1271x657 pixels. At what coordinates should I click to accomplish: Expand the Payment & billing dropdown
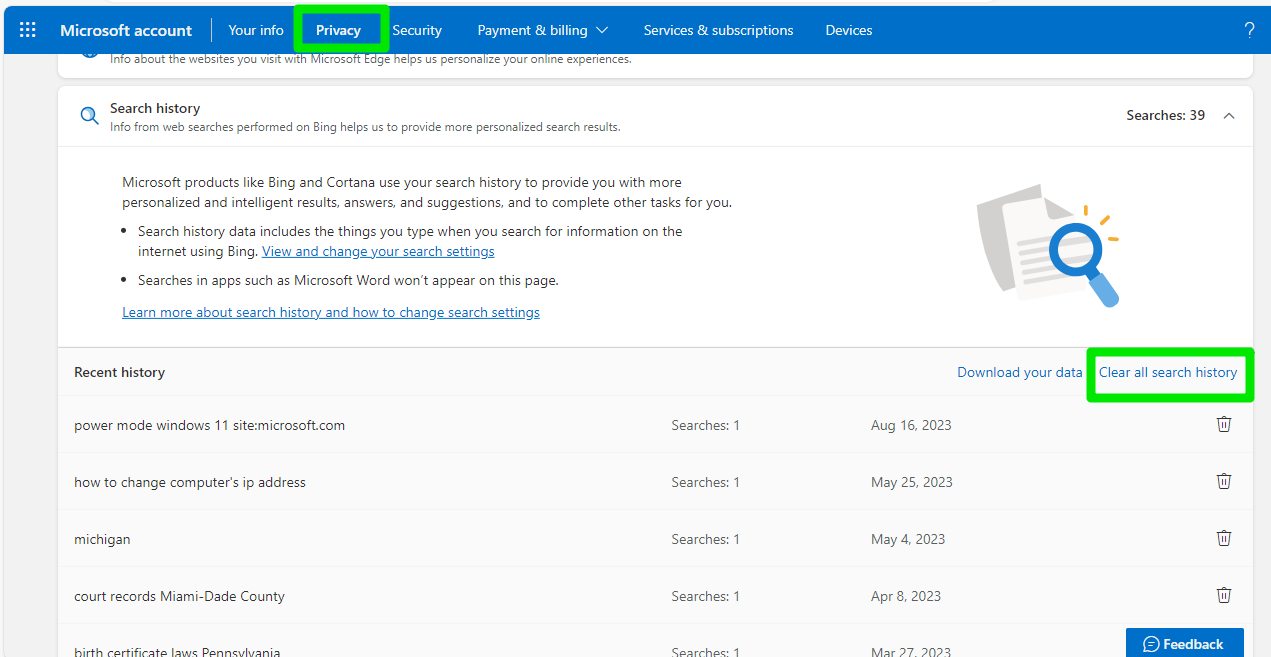tap(543, 30)
